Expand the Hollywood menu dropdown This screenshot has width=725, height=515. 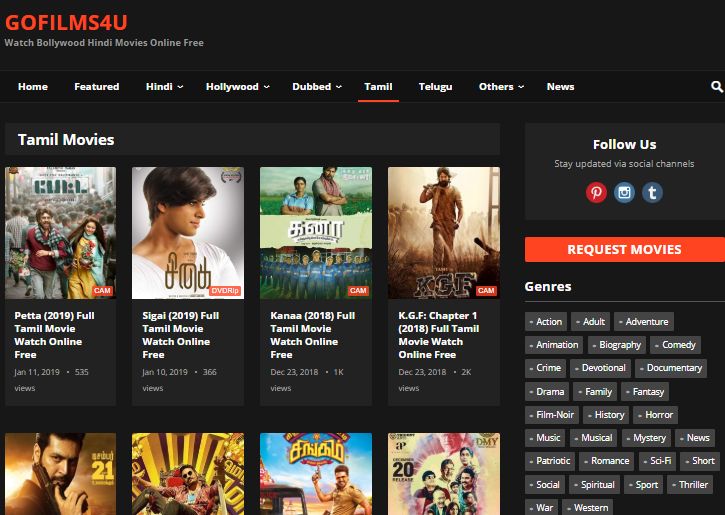click(x=238, y=86)
